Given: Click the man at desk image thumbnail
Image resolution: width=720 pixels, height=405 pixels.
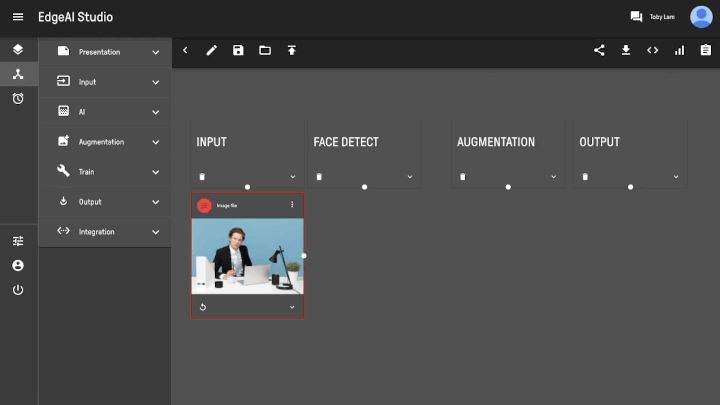Looking at the screenshot, I should point(248,256).
